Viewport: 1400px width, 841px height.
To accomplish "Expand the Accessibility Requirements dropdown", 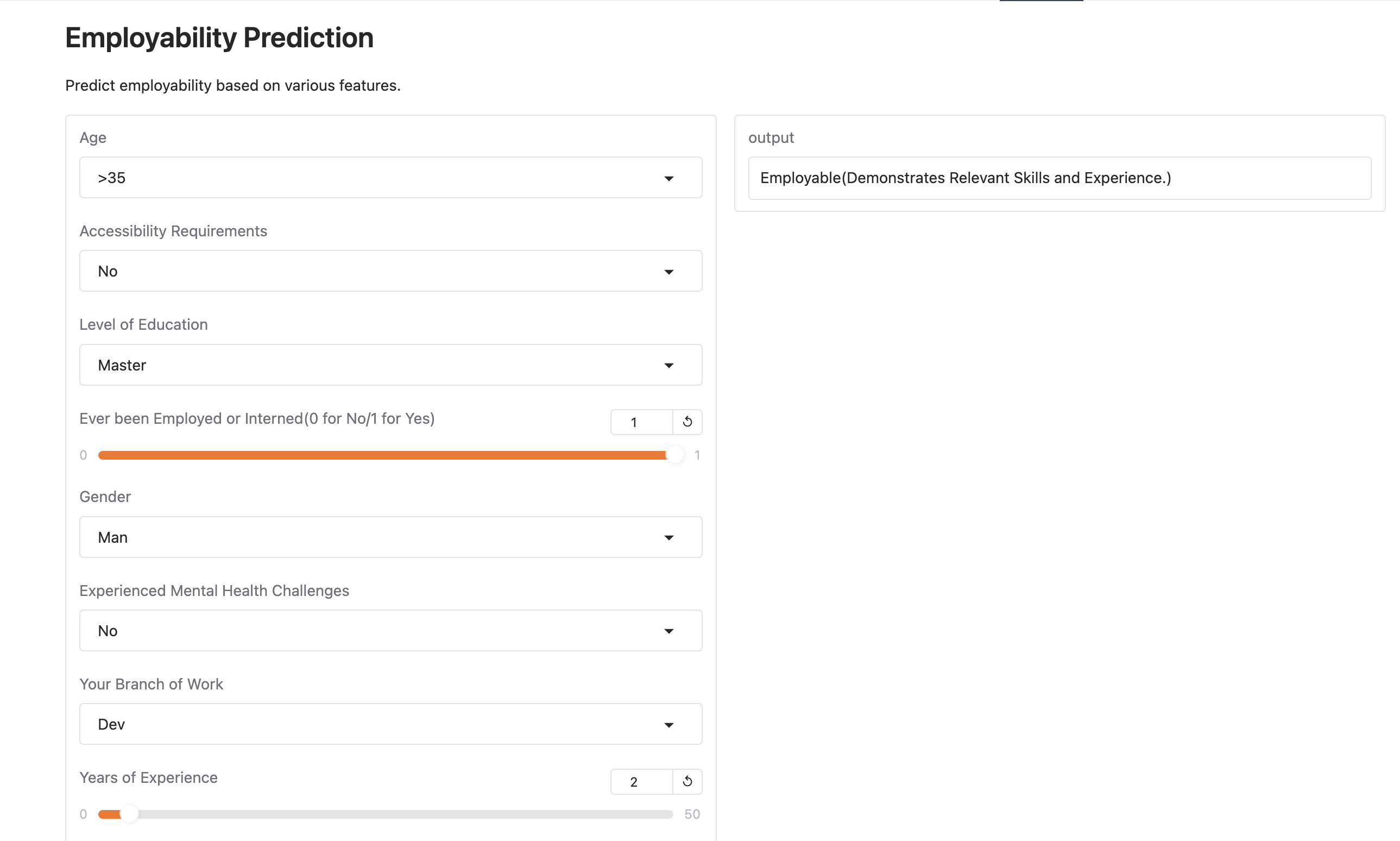I will [391, 271].
